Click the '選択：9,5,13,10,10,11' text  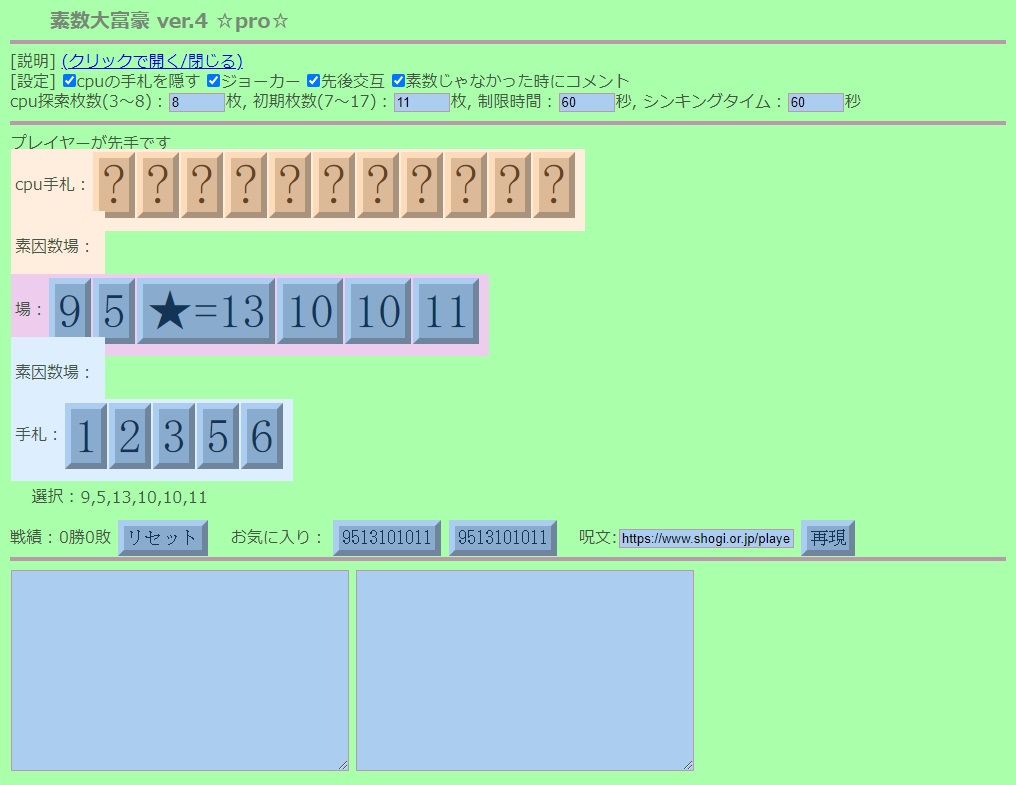(119, 497)
